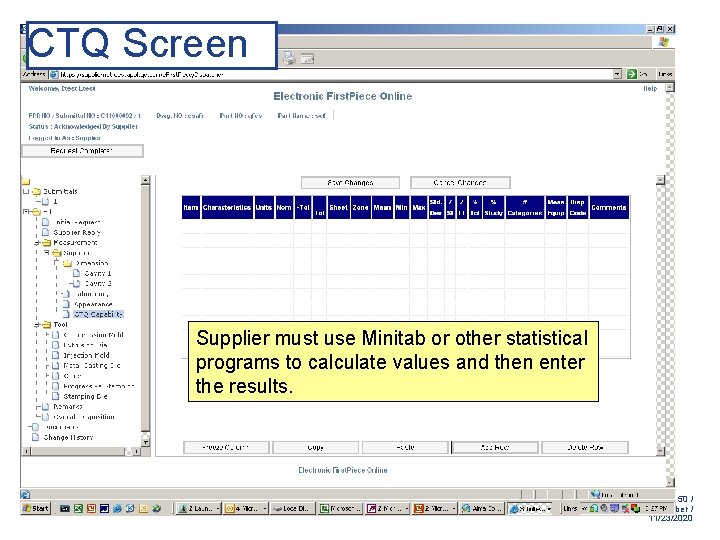
Task: Click the Internet Explorer quick launch icon
Action: coord(118,508)
